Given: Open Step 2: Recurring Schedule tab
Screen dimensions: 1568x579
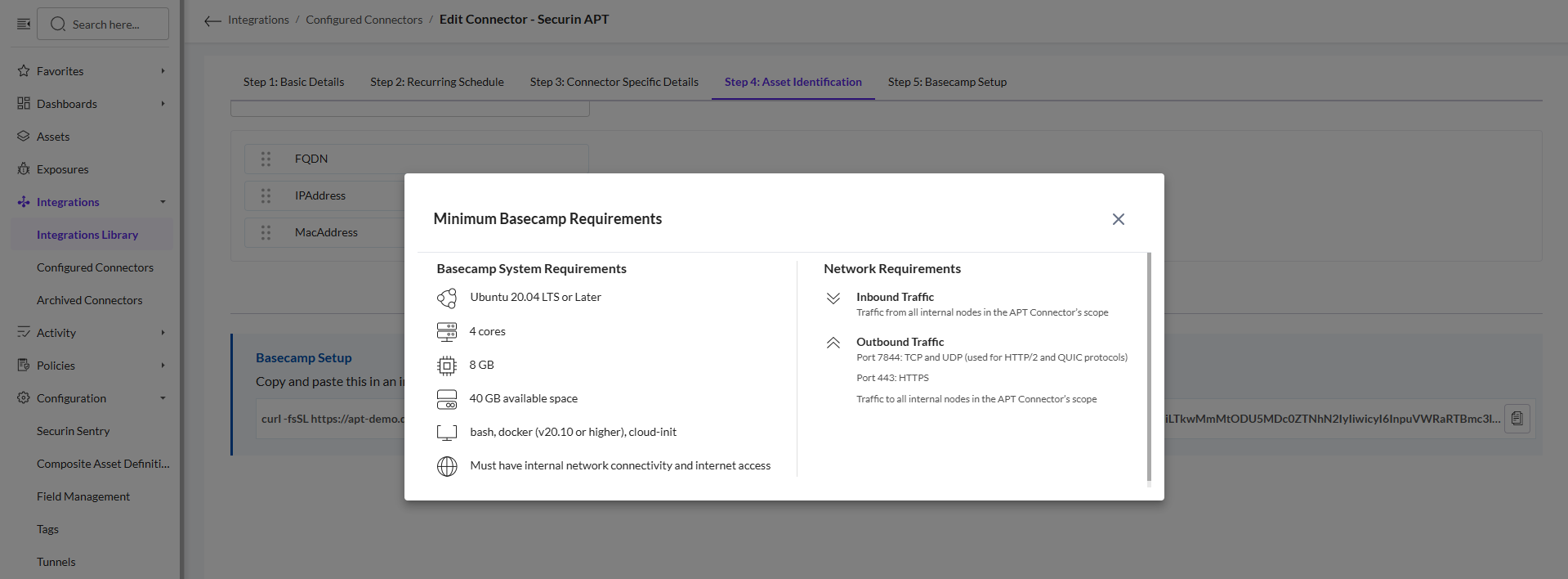Looking at the screenshot, I should click(x=437, y=82).
